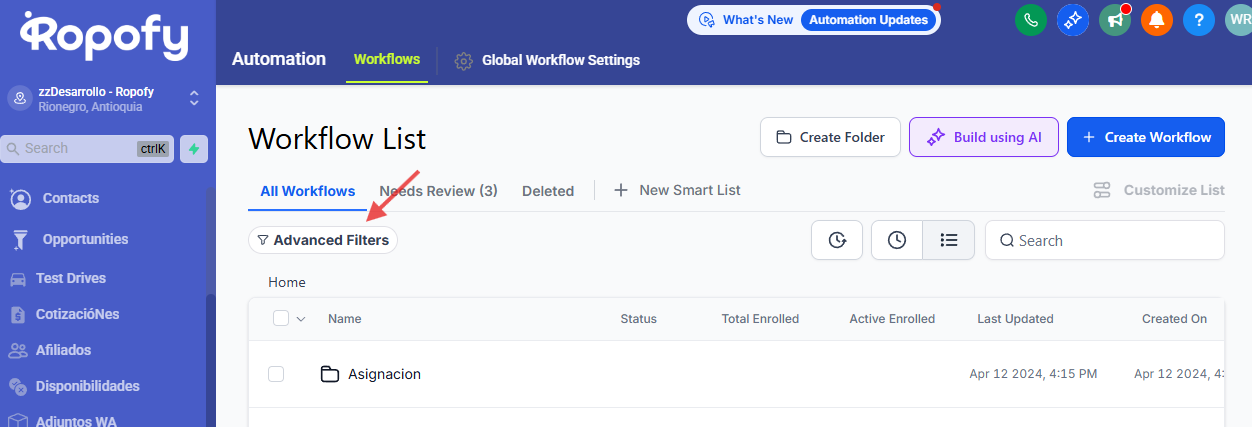Open Opportunities in the sidebar

tap(85, 239)
